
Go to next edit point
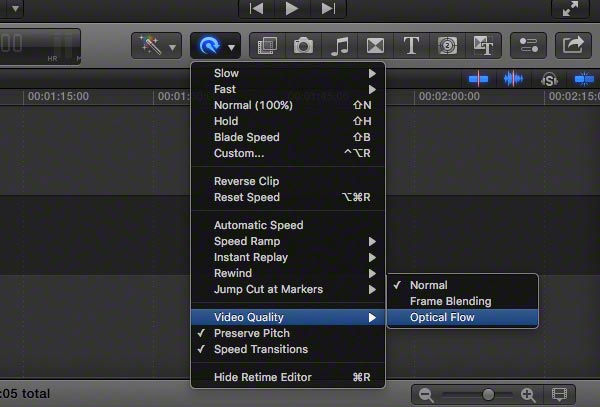click(328, 8)
